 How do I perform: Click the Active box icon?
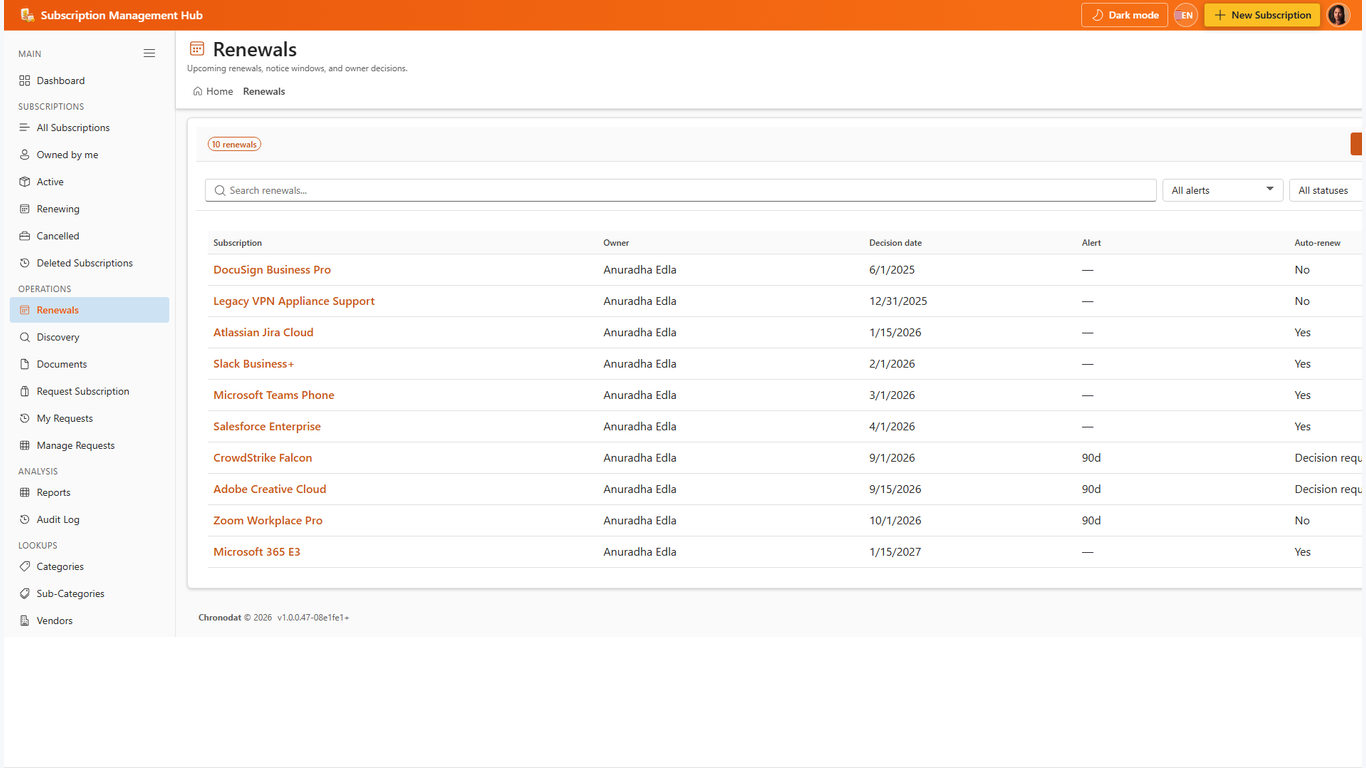pyautogui.click(x=25, y=181)
